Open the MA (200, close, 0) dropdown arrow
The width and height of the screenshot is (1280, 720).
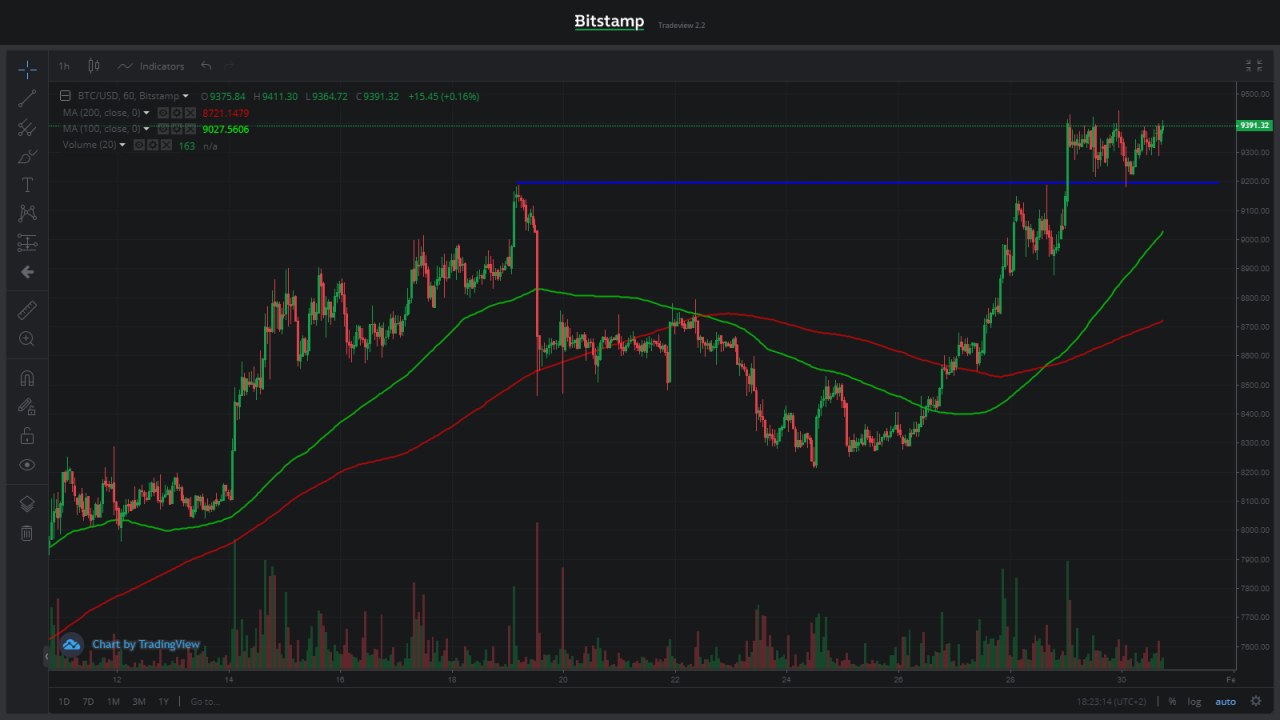tap(147, 113)
